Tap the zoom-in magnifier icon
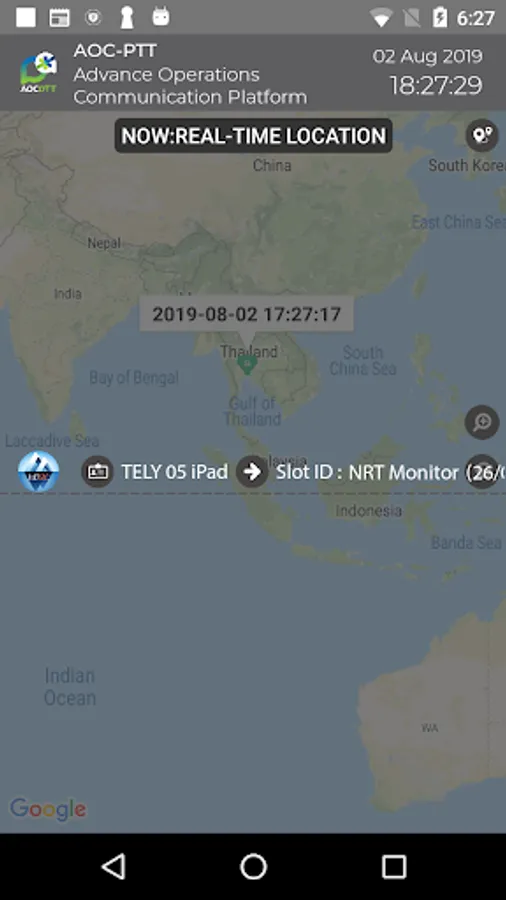 coord(482,422)
